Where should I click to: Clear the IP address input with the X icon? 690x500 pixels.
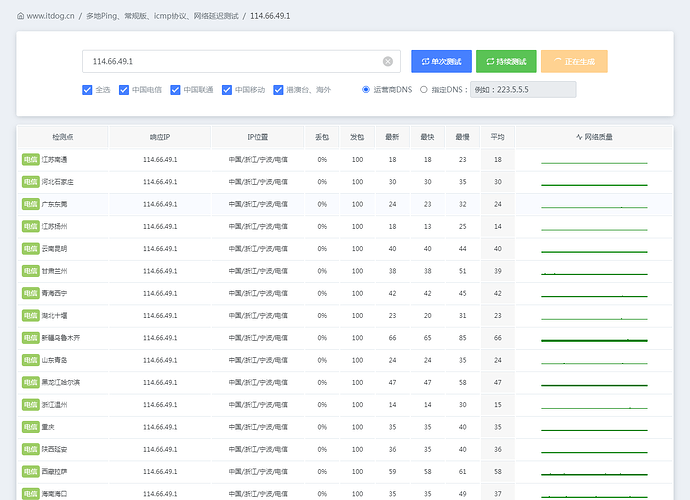click(x=388, y=62)
